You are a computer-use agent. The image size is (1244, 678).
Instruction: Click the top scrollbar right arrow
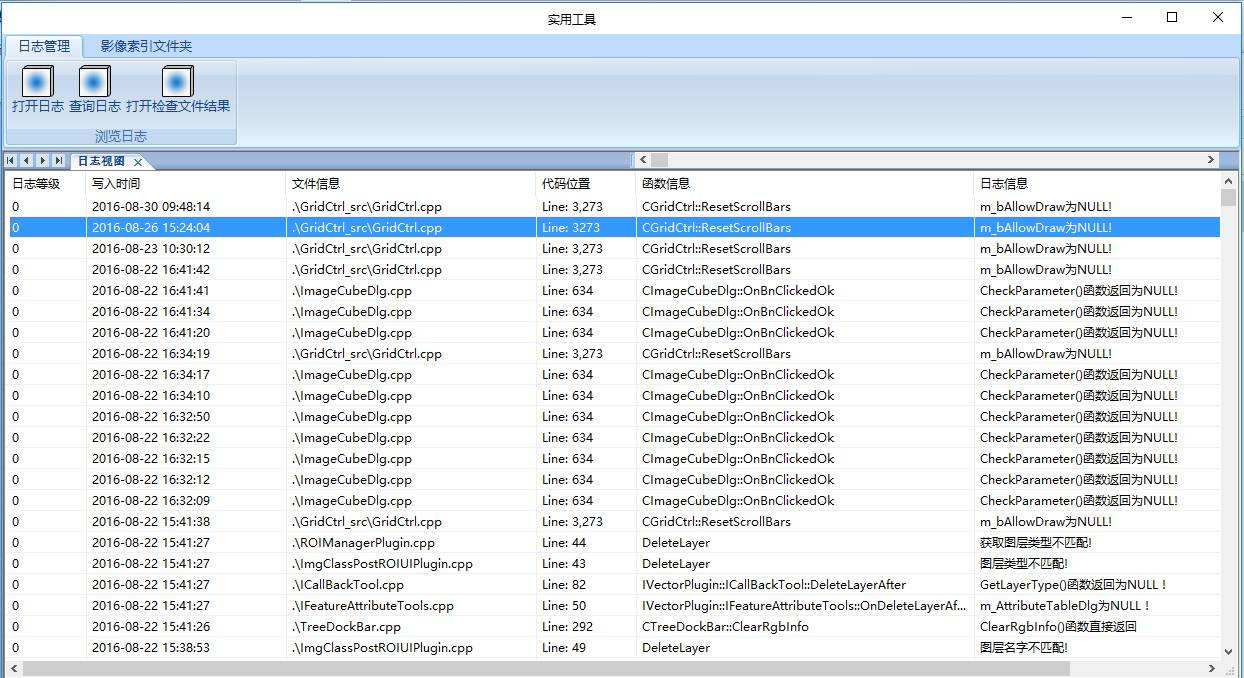(x=1210, y=160)
